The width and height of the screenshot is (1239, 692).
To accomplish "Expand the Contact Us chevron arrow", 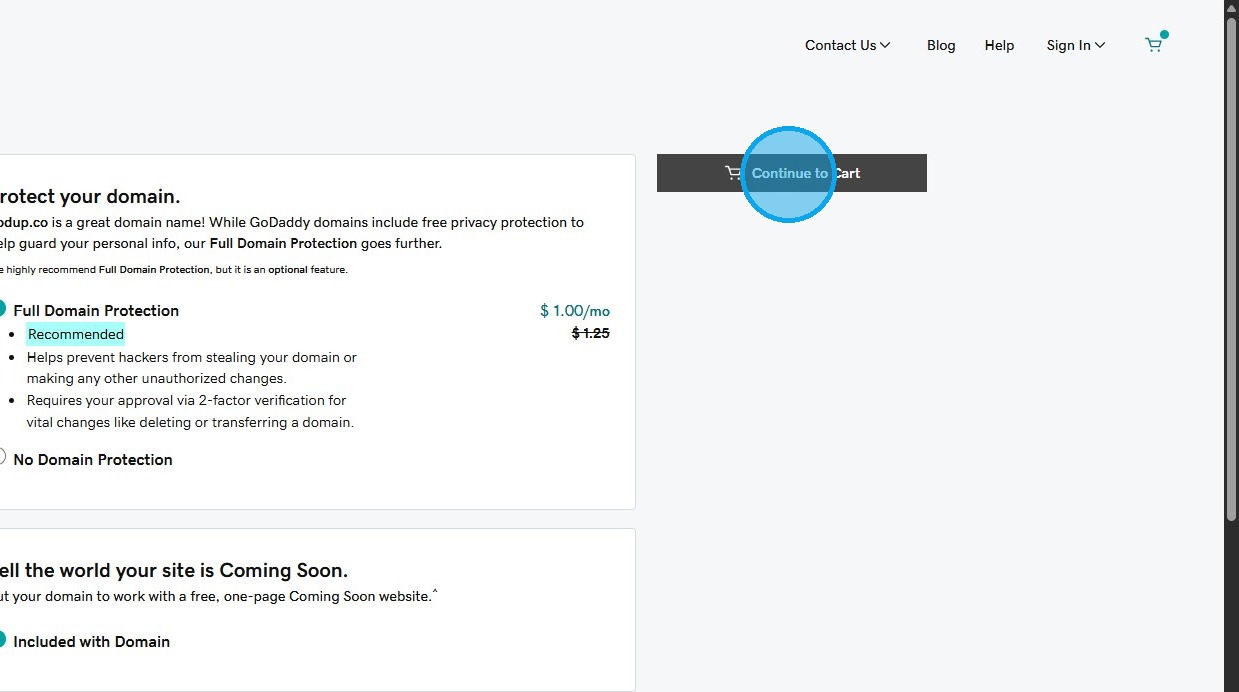I will tap(885, 45).
